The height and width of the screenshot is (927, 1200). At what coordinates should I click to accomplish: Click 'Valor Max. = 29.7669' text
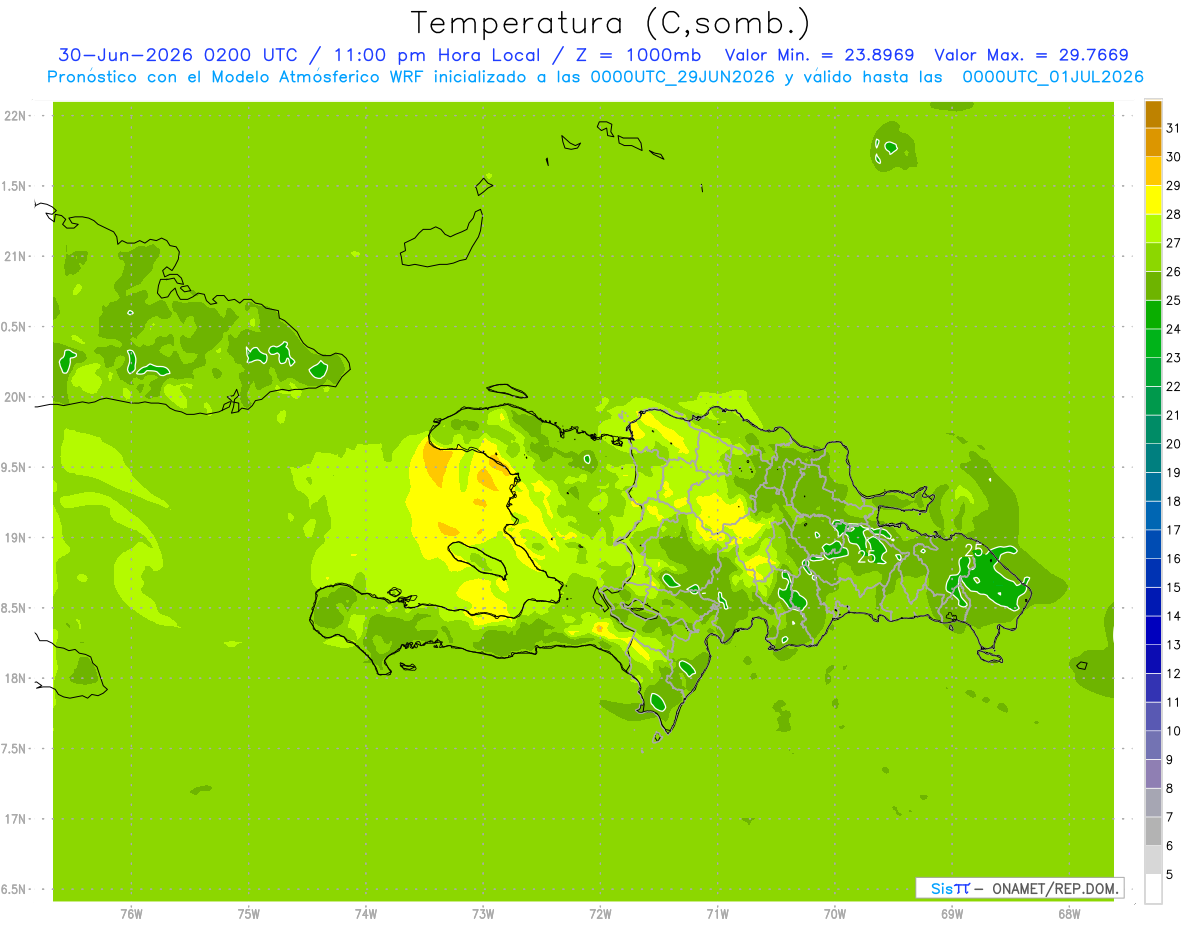pyautogui.click(x=1031, y=55)
